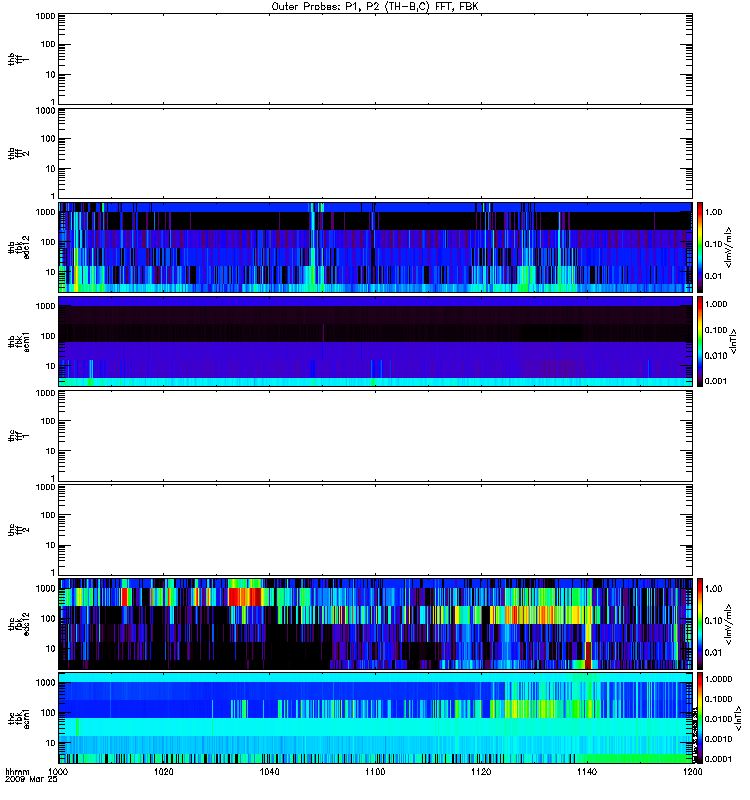Click the '10' frequency tick of thb fff 2 panel
The image size is (750, 800).
pyautogui.click(x=51, y=169)
